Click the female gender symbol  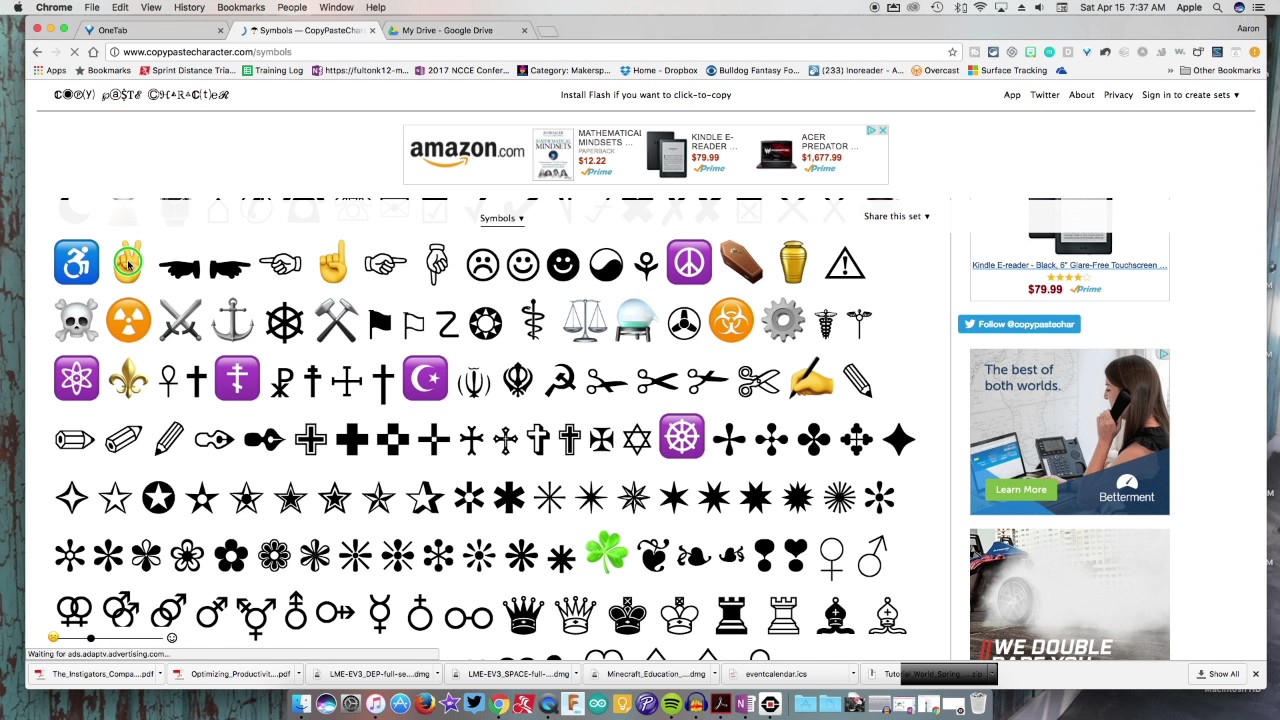[x=832, y=557]
